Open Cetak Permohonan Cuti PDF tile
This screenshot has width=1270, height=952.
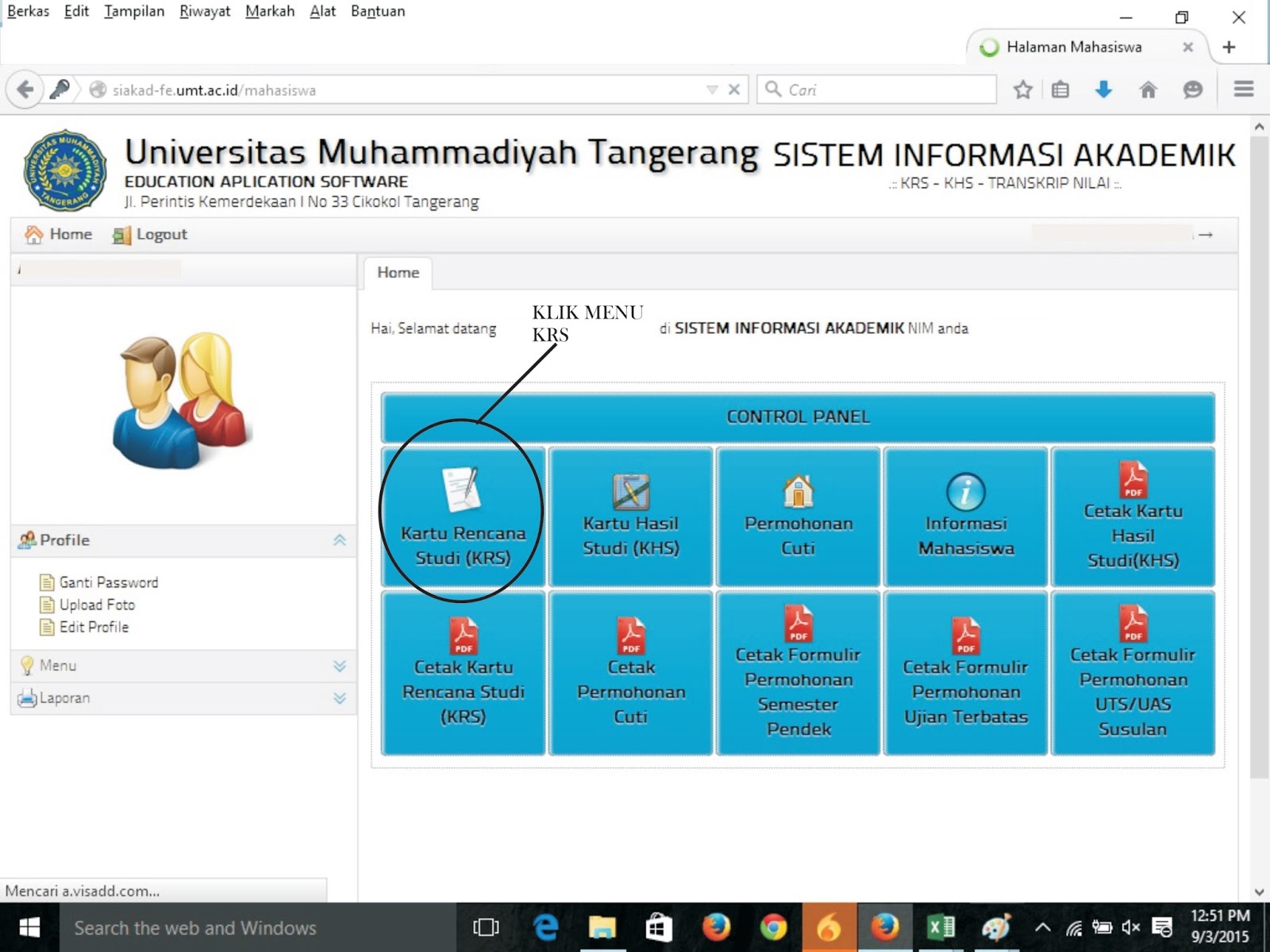(631, 673)
